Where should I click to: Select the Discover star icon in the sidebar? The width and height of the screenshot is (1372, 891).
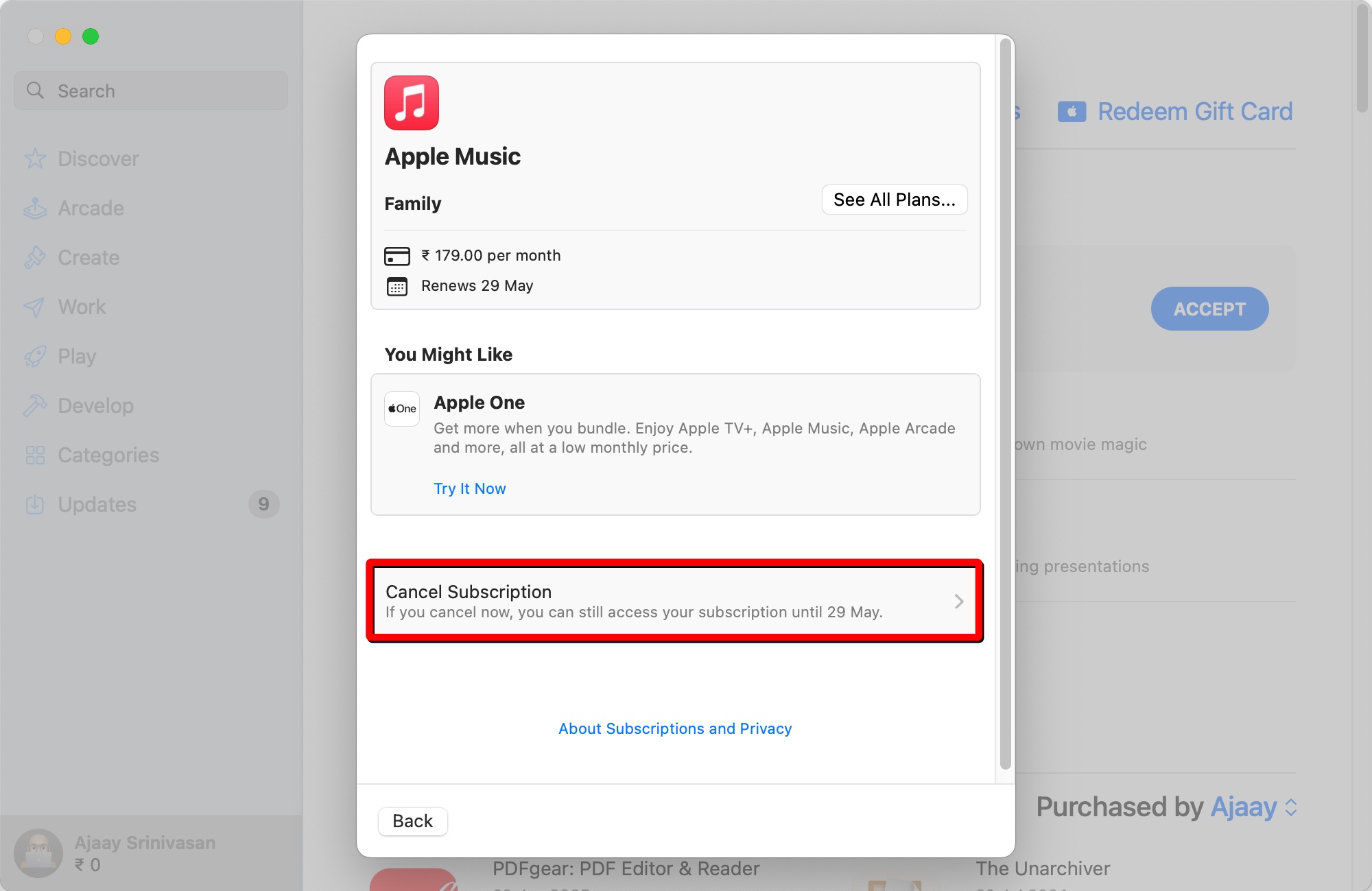(35, 158)
